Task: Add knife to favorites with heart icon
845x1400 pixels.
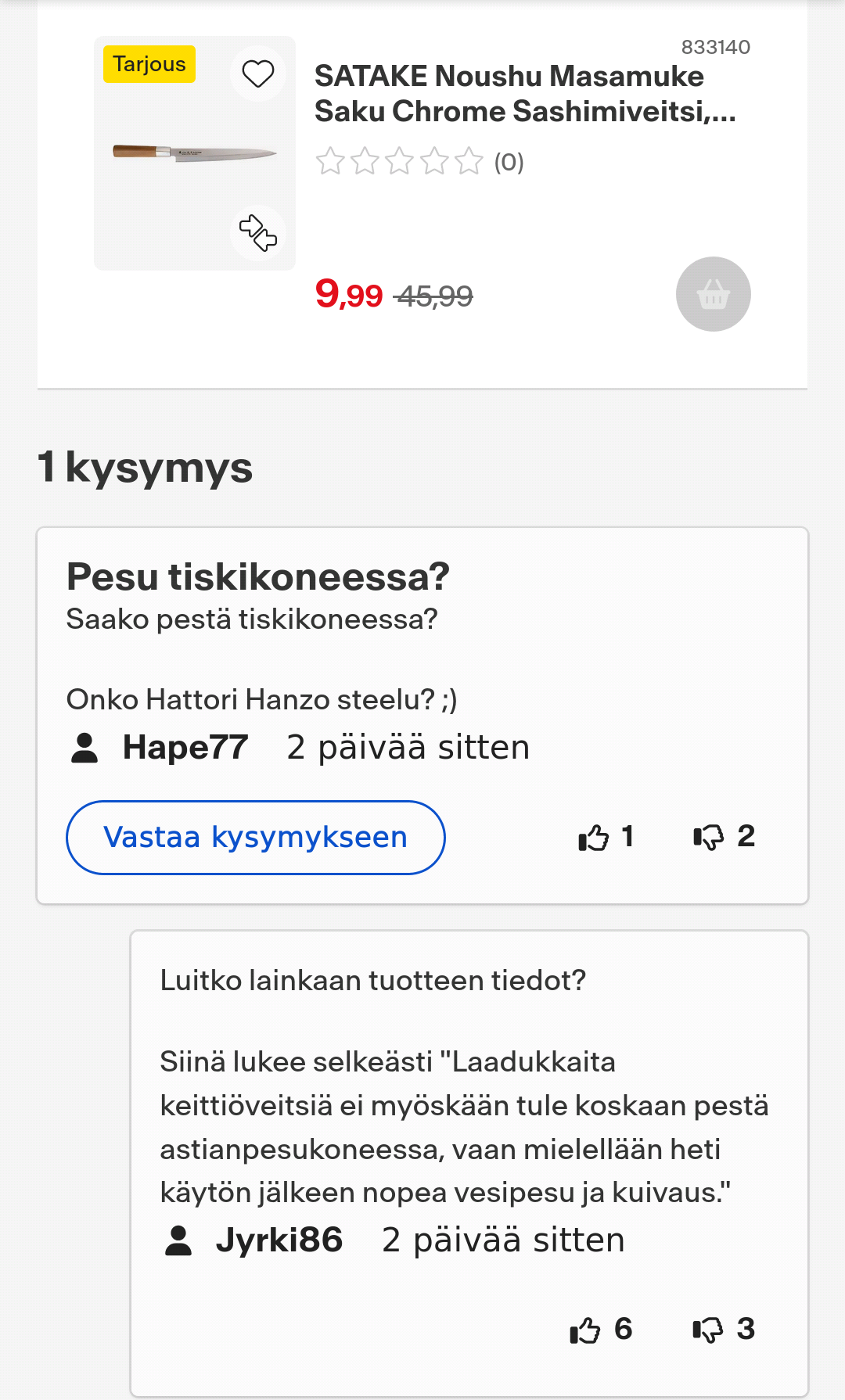Action: tap(257, 74)
